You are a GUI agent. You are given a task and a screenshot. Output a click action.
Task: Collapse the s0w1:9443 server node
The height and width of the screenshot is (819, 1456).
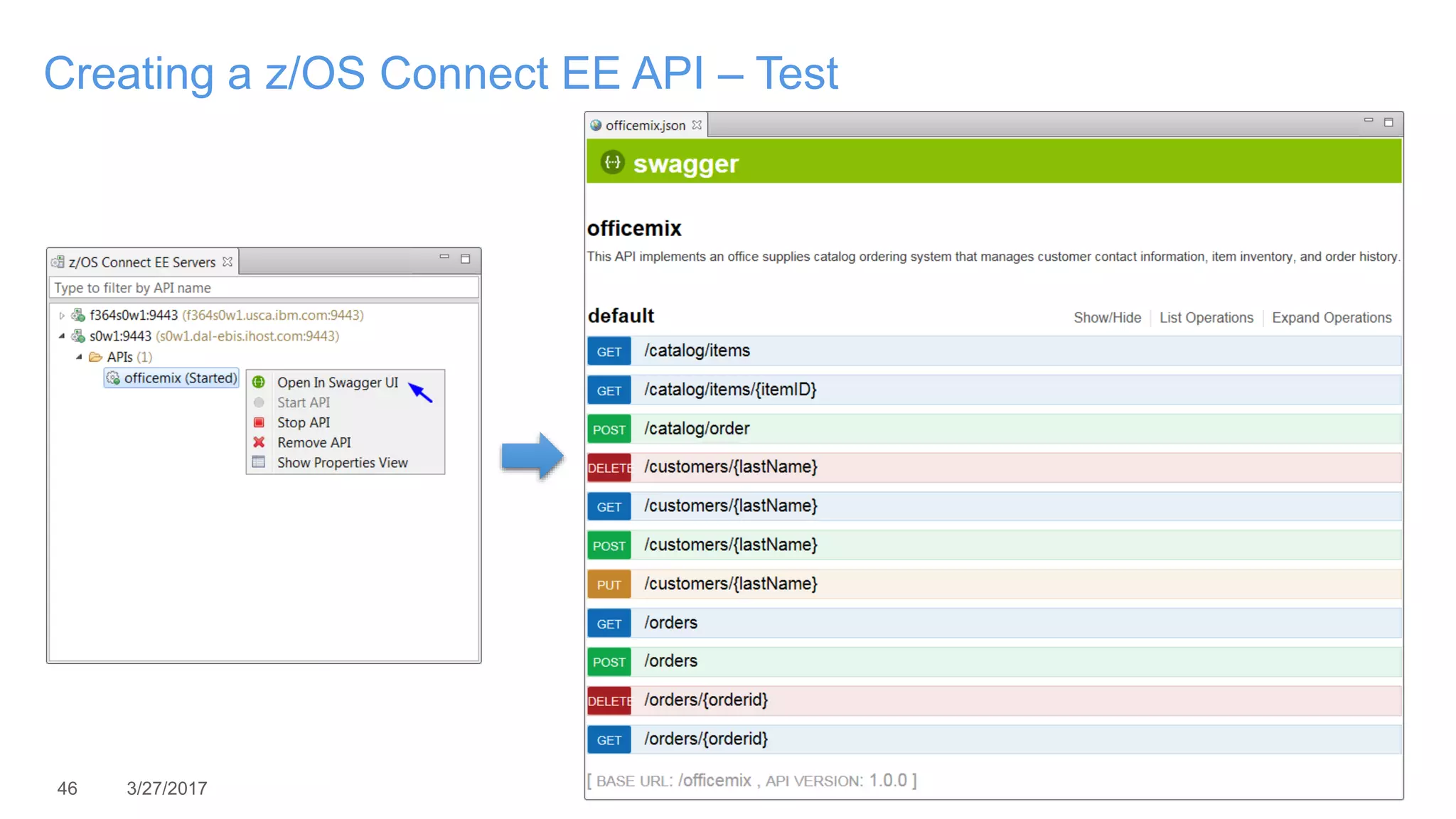tap(62, 336)
